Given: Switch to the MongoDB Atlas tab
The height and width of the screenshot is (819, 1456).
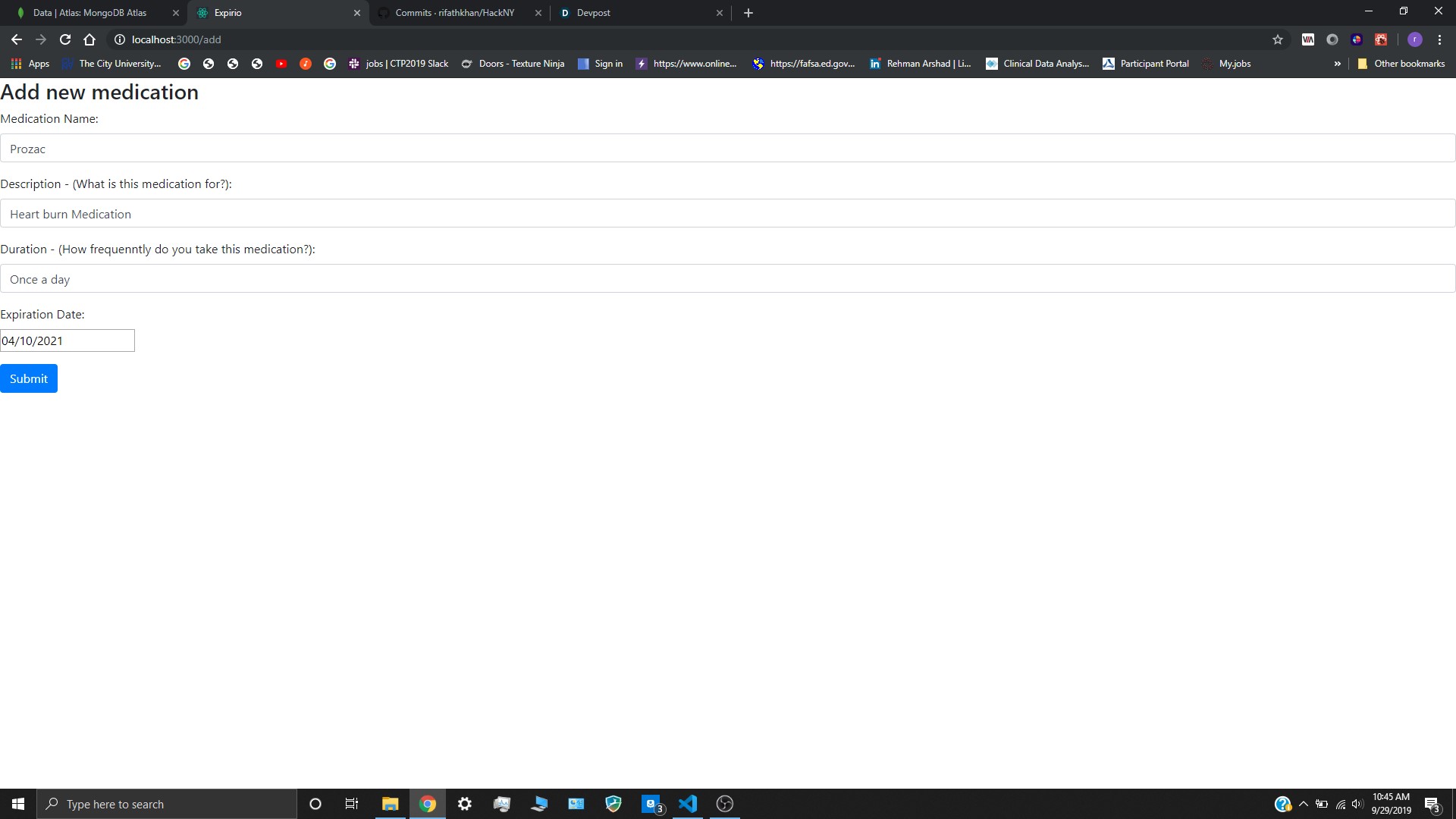Looking at the screenshot, I should click(89, 13).
